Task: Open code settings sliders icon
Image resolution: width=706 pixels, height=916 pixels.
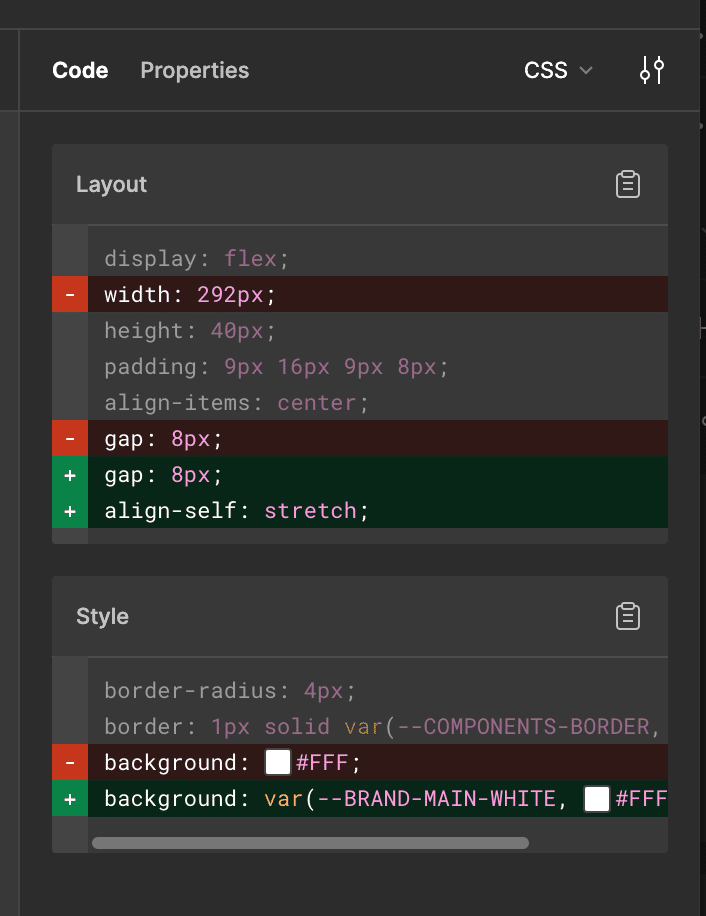Action: [x=652, y=71]
